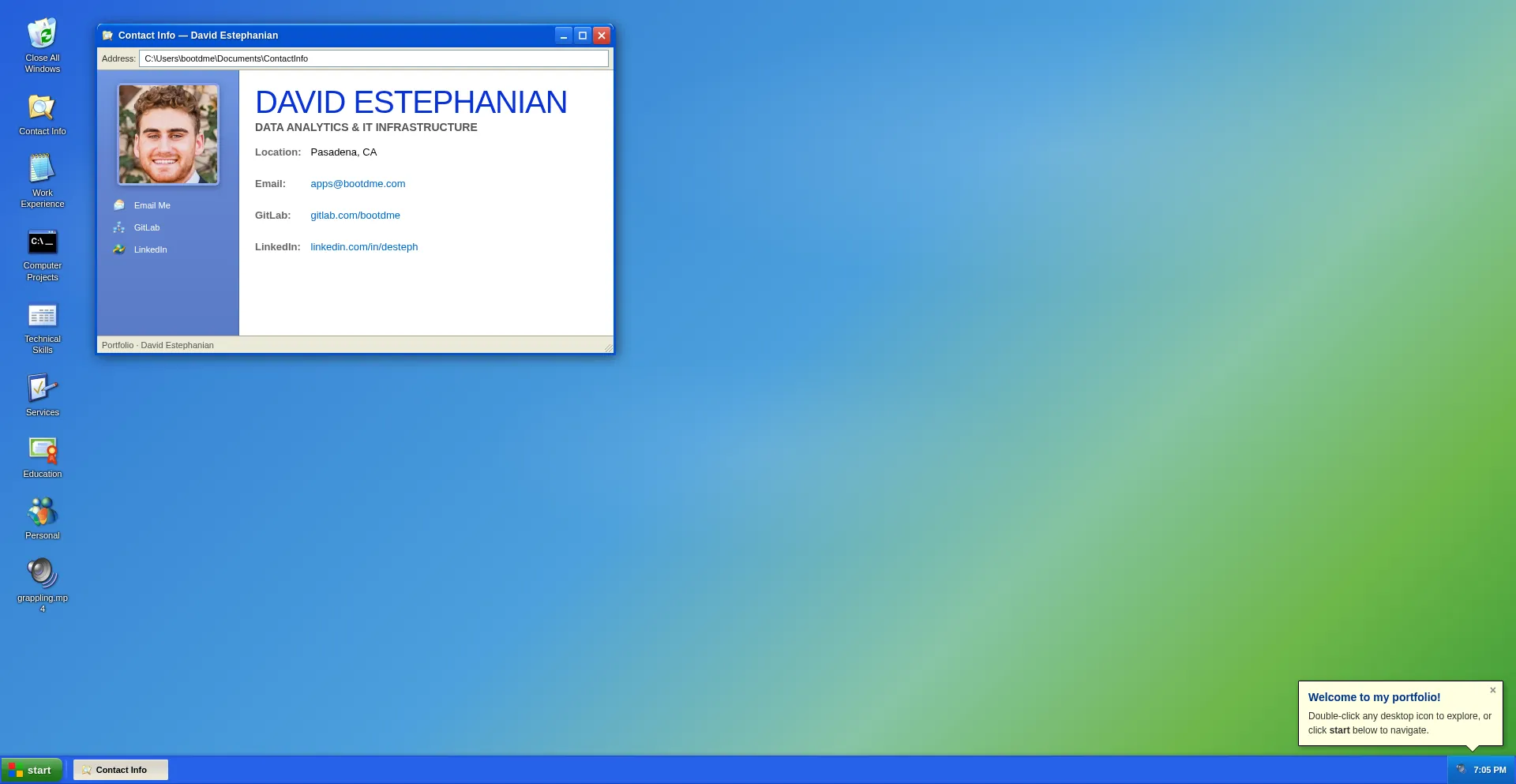1516x784 pixels.
Task: Click the Address bar path field
Action: tap(373, 58)
